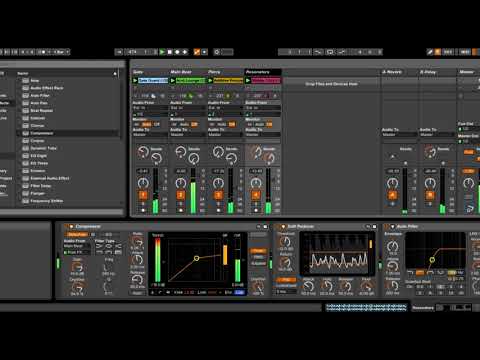The width and height of the screenshot is (480, 360).
Task: Select the B Delay return track header
Action: point(437,72)
